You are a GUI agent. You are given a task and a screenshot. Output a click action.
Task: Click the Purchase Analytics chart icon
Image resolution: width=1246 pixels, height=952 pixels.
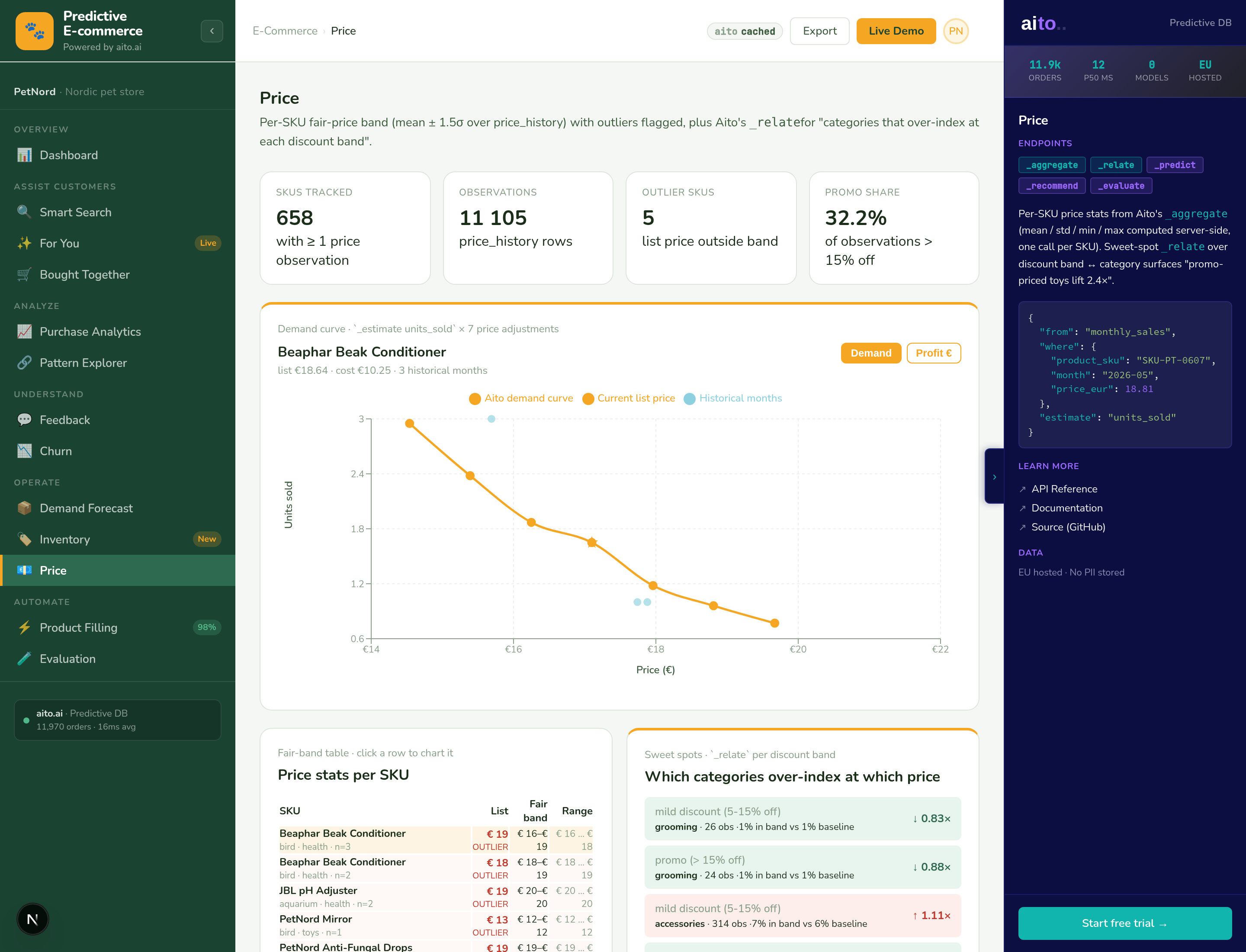click(x=24, y=331)
